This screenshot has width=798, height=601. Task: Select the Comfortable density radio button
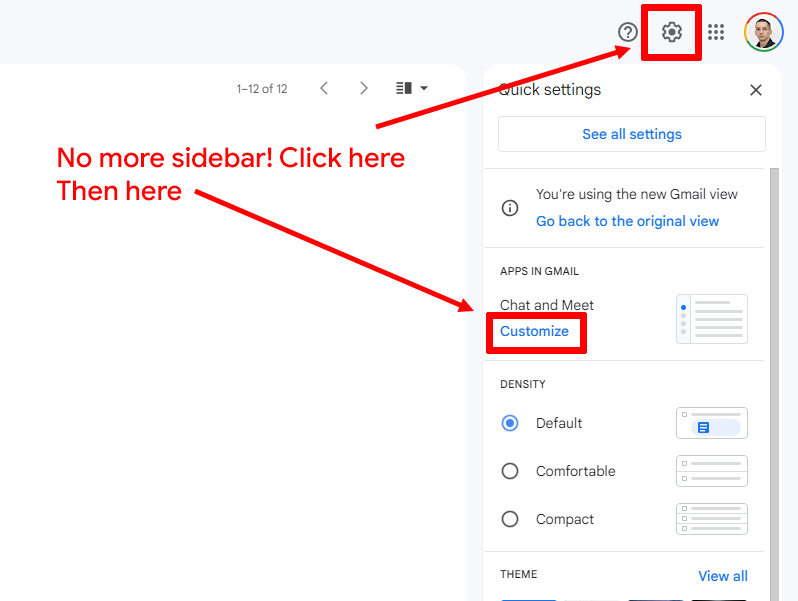(x=509, y=471)
